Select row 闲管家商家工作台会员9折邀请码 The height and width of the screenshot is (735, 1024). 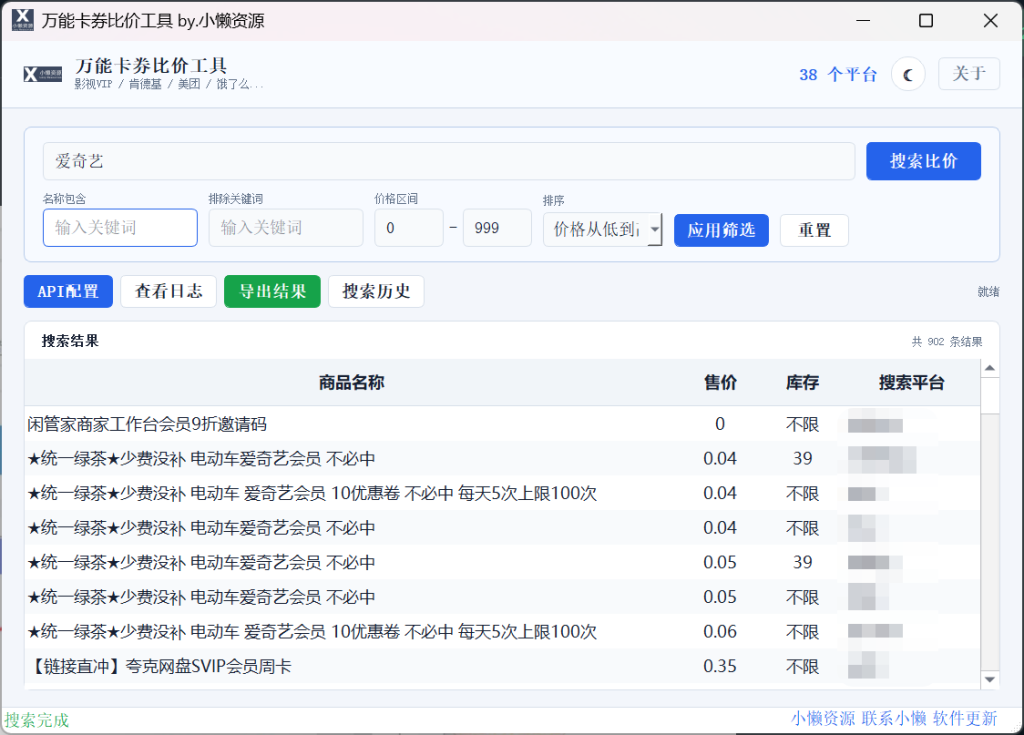[x=502, y=424]
